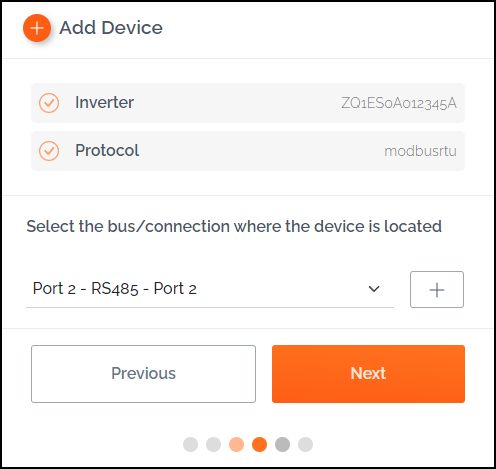Proceed with the orange Next button

click(368, 374)
